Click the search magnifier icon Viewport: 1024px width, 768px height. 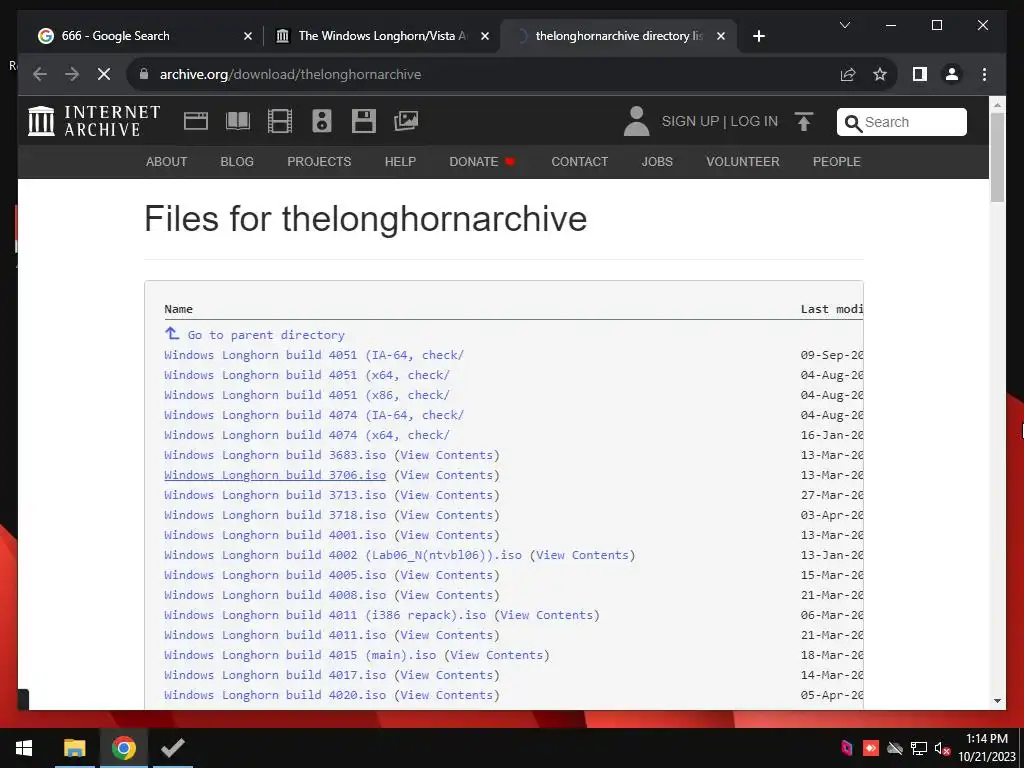[853, 123]
